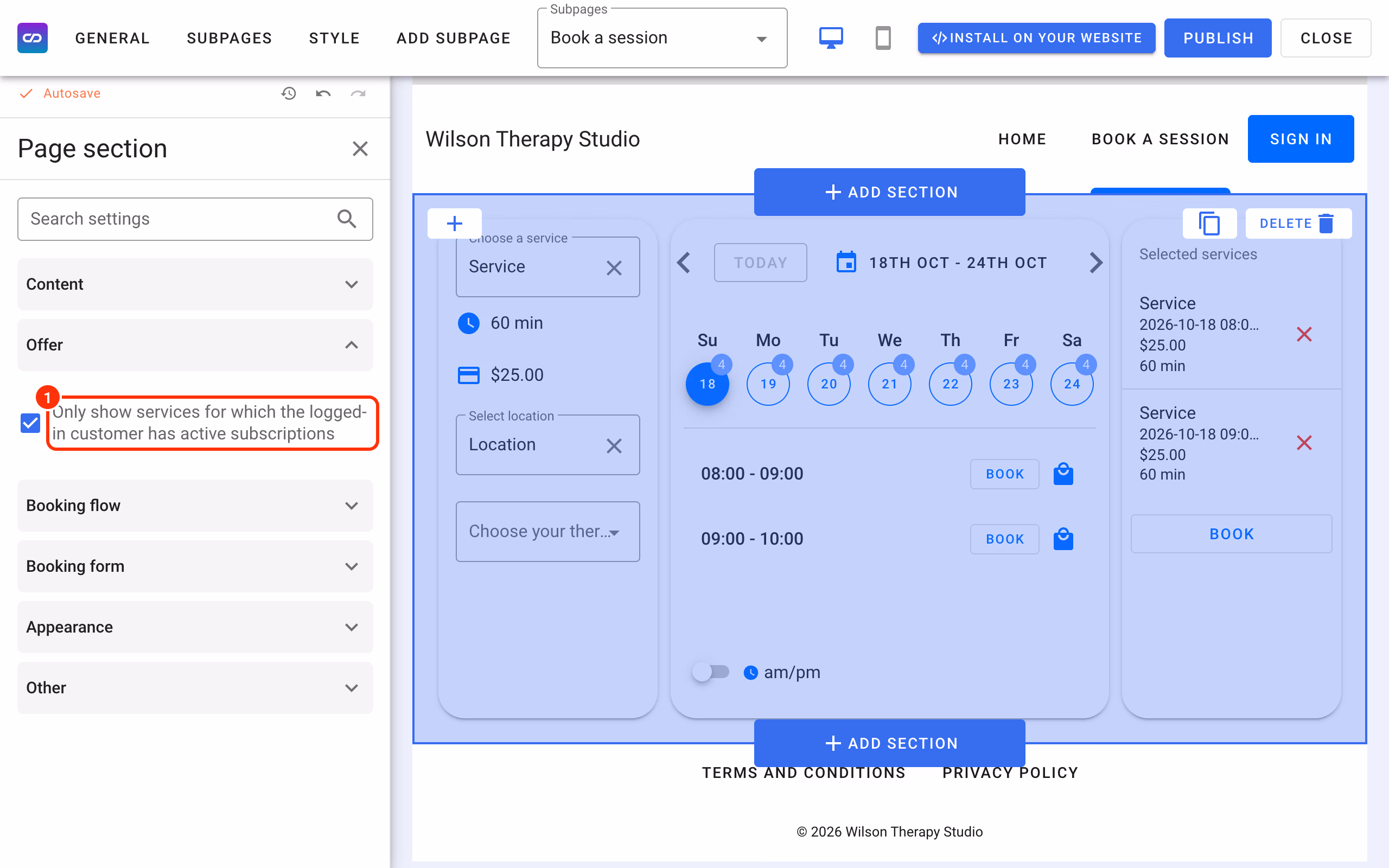Go to previous week arrow

683,263
